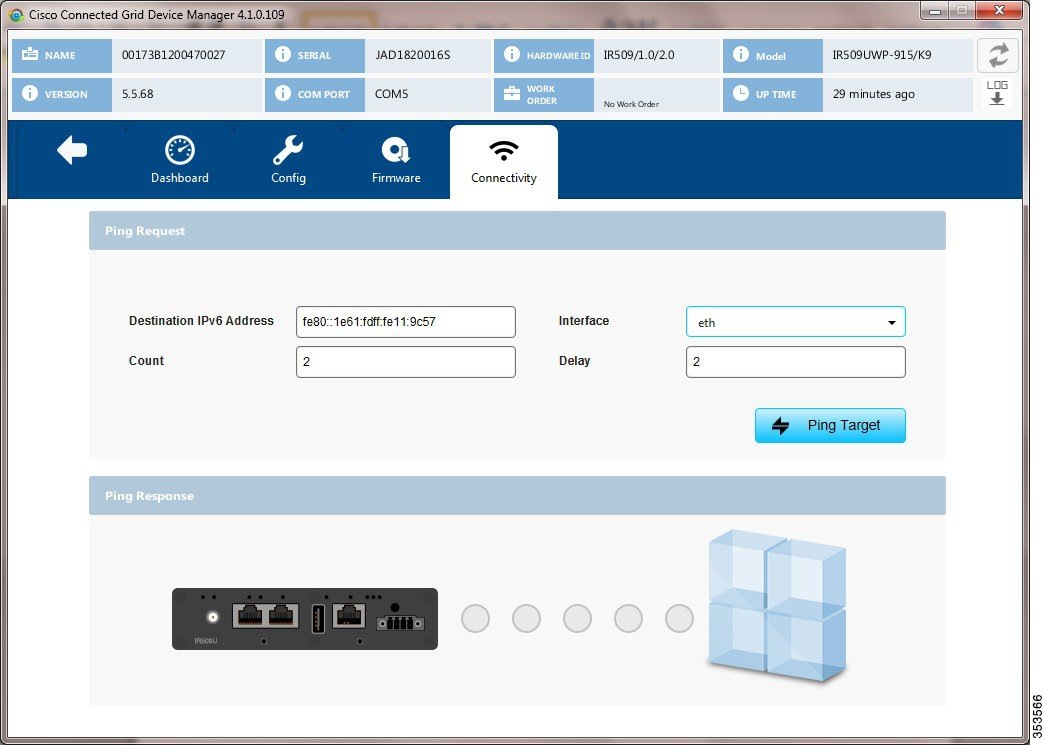The image size is (1045, 745).
Task: Click the first ping status circle
Action: pyautogui.click(x=475, y=618)
